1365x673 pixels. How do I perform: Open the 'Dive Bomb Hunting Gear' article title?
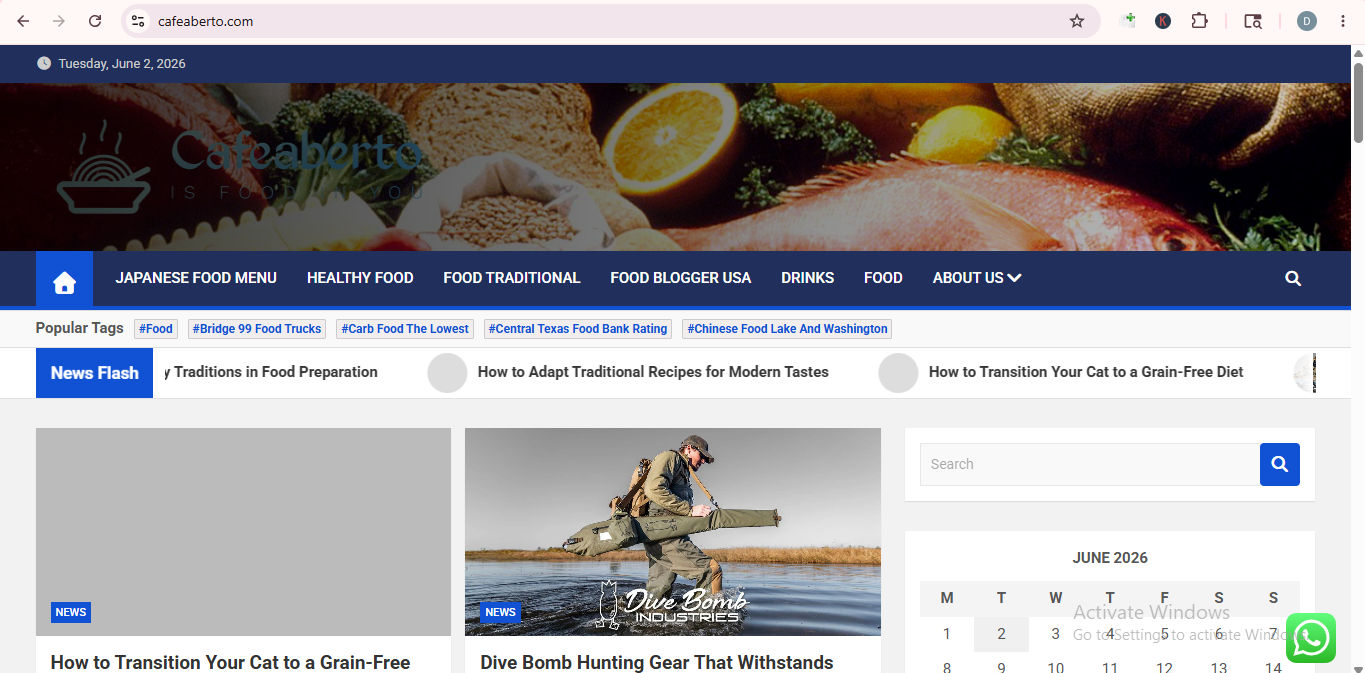tap(657, 662)
